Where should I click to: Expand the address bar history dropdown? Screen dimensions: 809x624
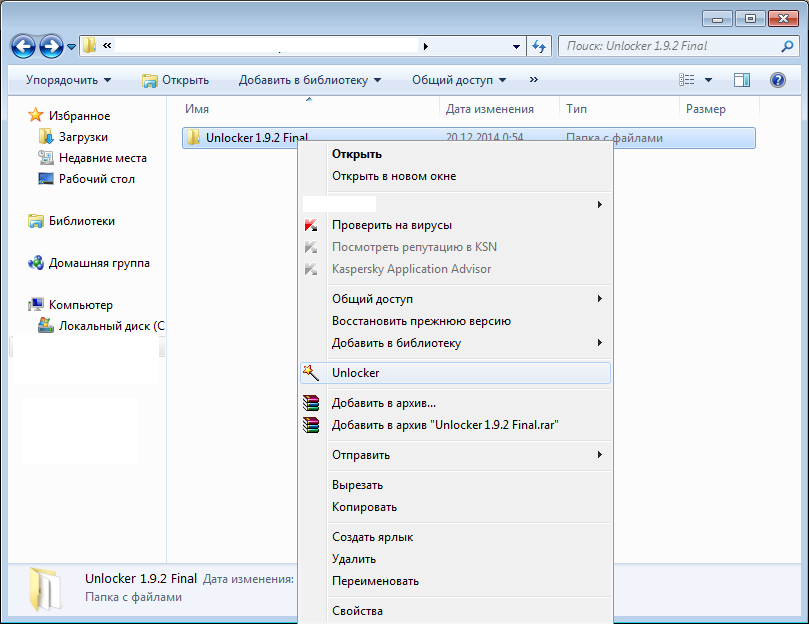pyautogui.click(x=516, y=46)
